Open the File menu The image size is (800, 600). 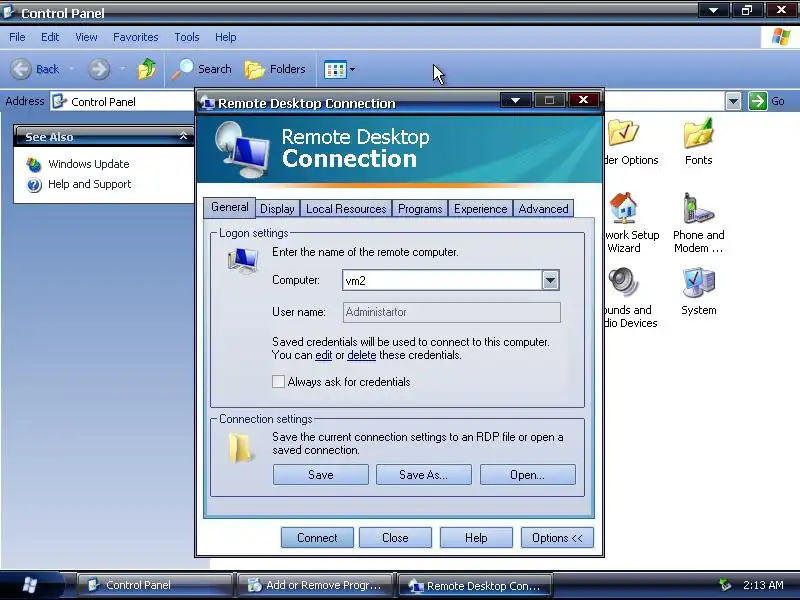click(x=17, y=37)
